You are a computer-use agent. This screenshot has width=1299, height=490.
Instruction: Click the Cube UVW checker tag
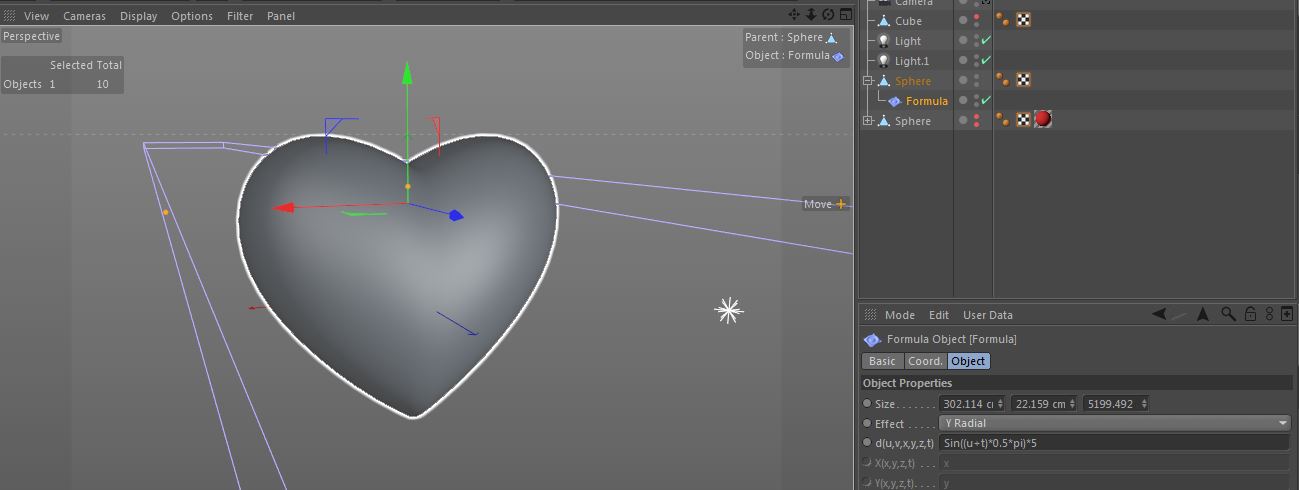[1023, 20]
